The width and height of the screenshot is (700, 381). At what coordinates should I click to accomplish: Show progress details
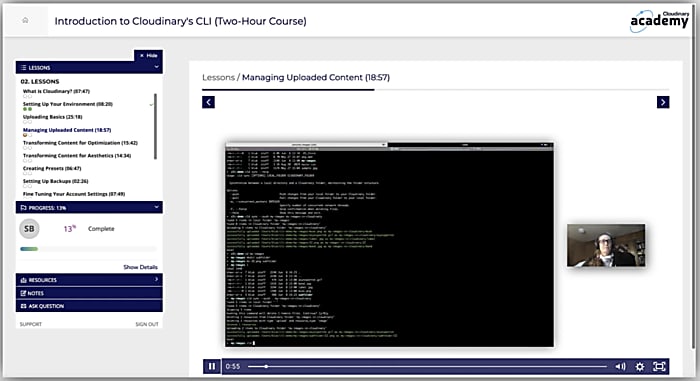pos(141,267)
